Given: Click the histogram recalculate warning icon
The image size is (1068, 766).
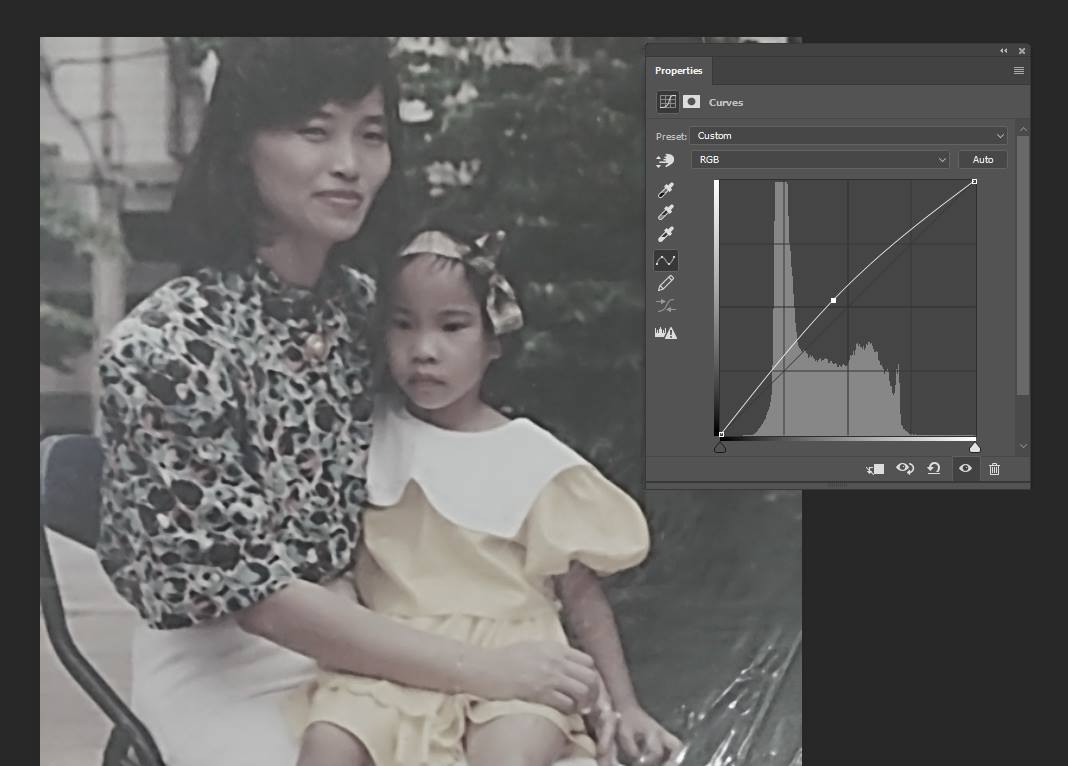Looking at the screenshot, I should 665,333.
